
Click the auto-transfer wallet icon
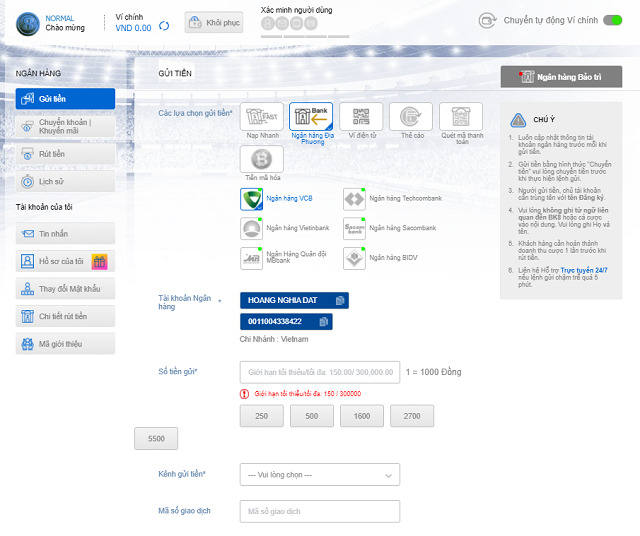487,20
